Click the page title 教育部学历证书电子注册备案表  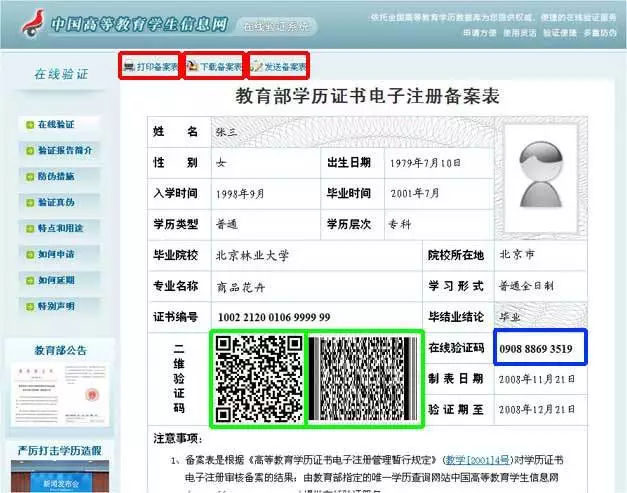[367, 96]
